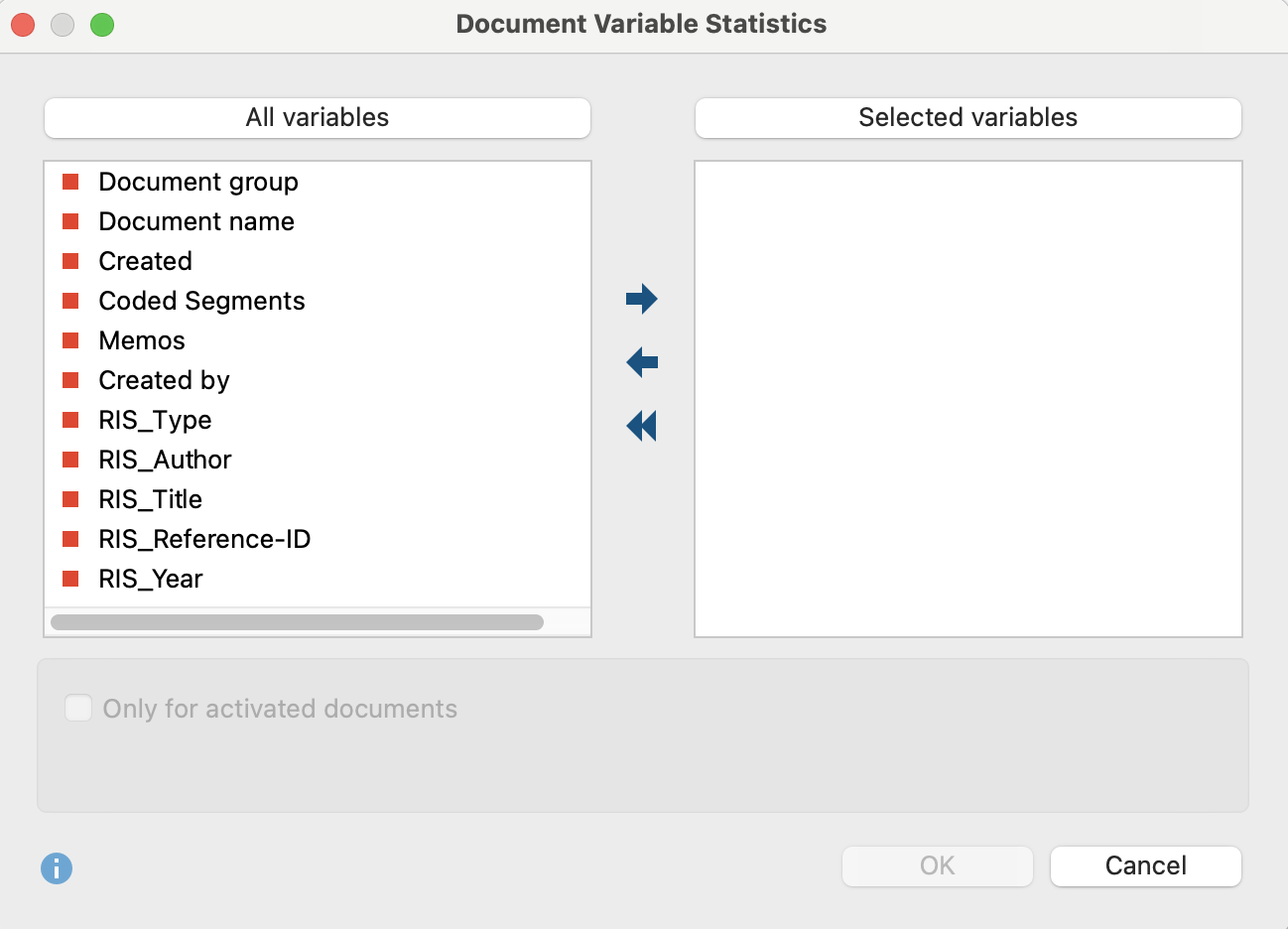This screenshot has width=1288, height=929.
Task: Click the double-left arrow to remove all variables
Action: pos(641,425)
